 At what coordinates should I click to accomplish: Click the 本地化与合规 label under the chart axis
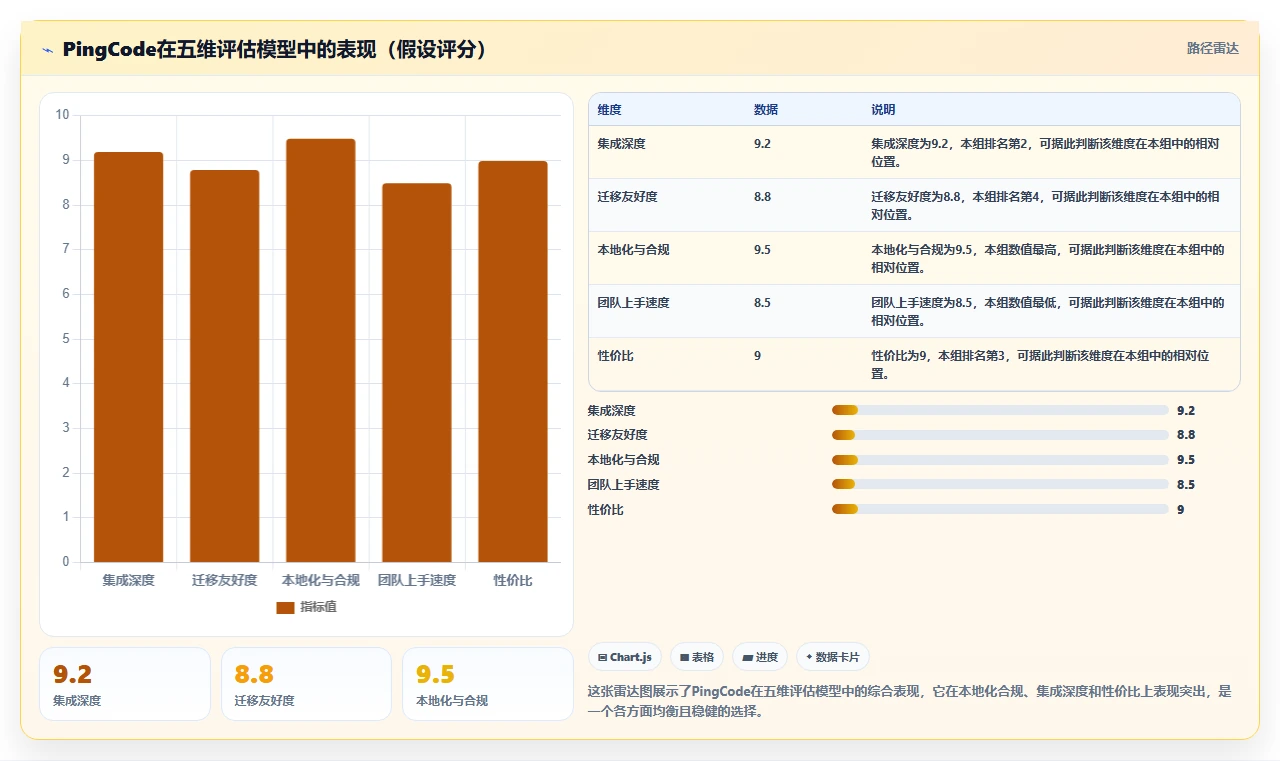pyautogui.click(x=320, y=580)
